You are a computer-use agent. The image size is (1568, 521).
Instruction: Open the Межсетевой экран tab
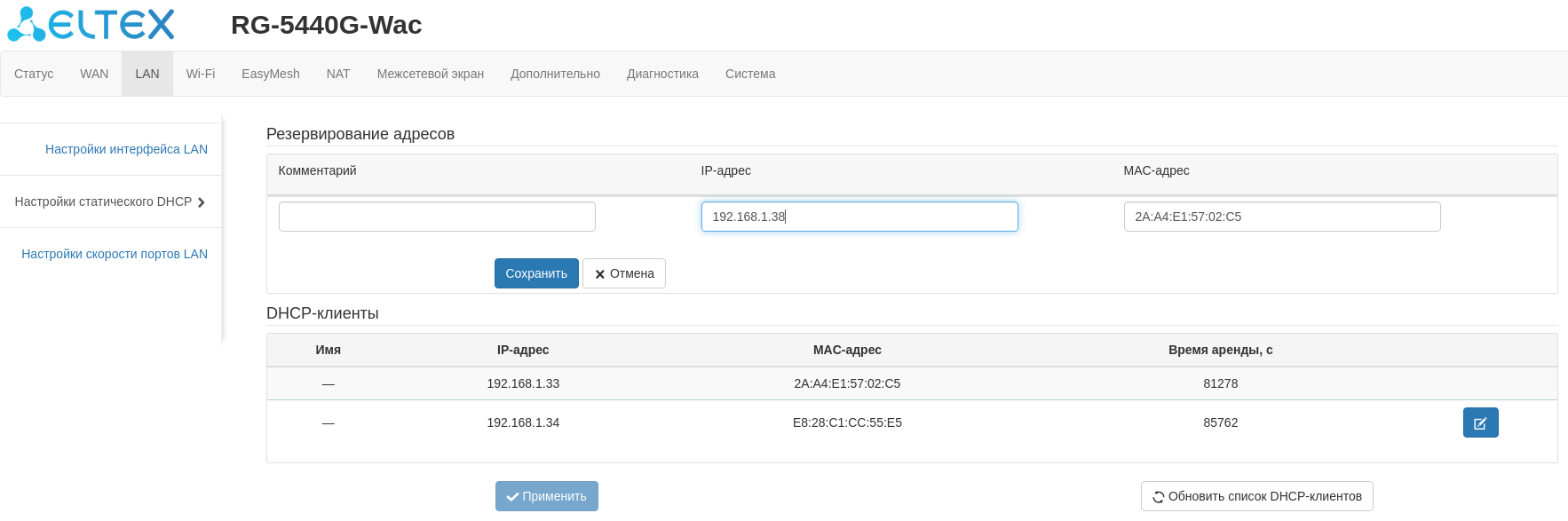[x=431, y=74]
